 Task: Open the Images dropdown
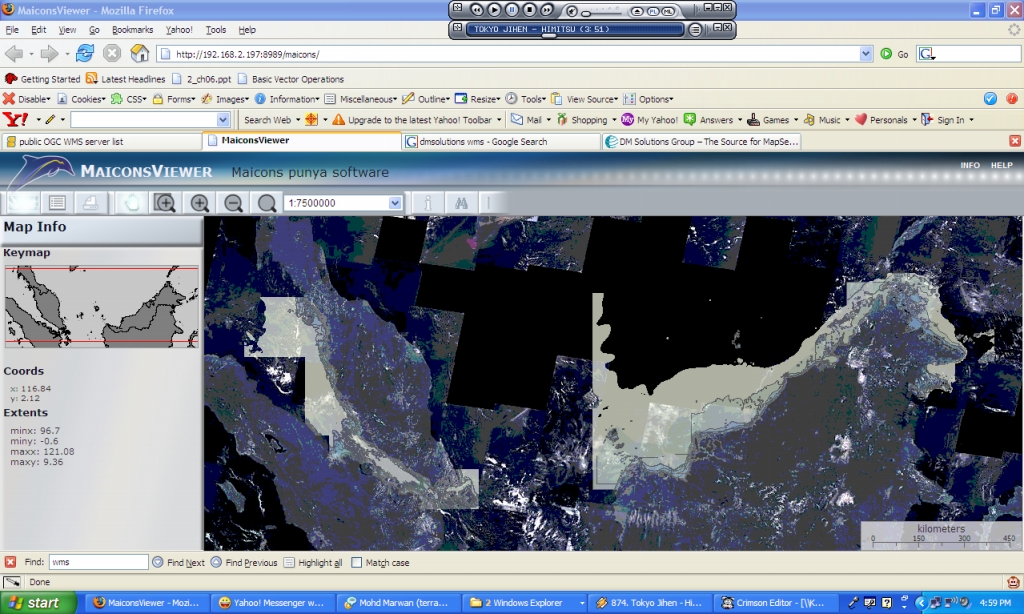coord(225,99)
